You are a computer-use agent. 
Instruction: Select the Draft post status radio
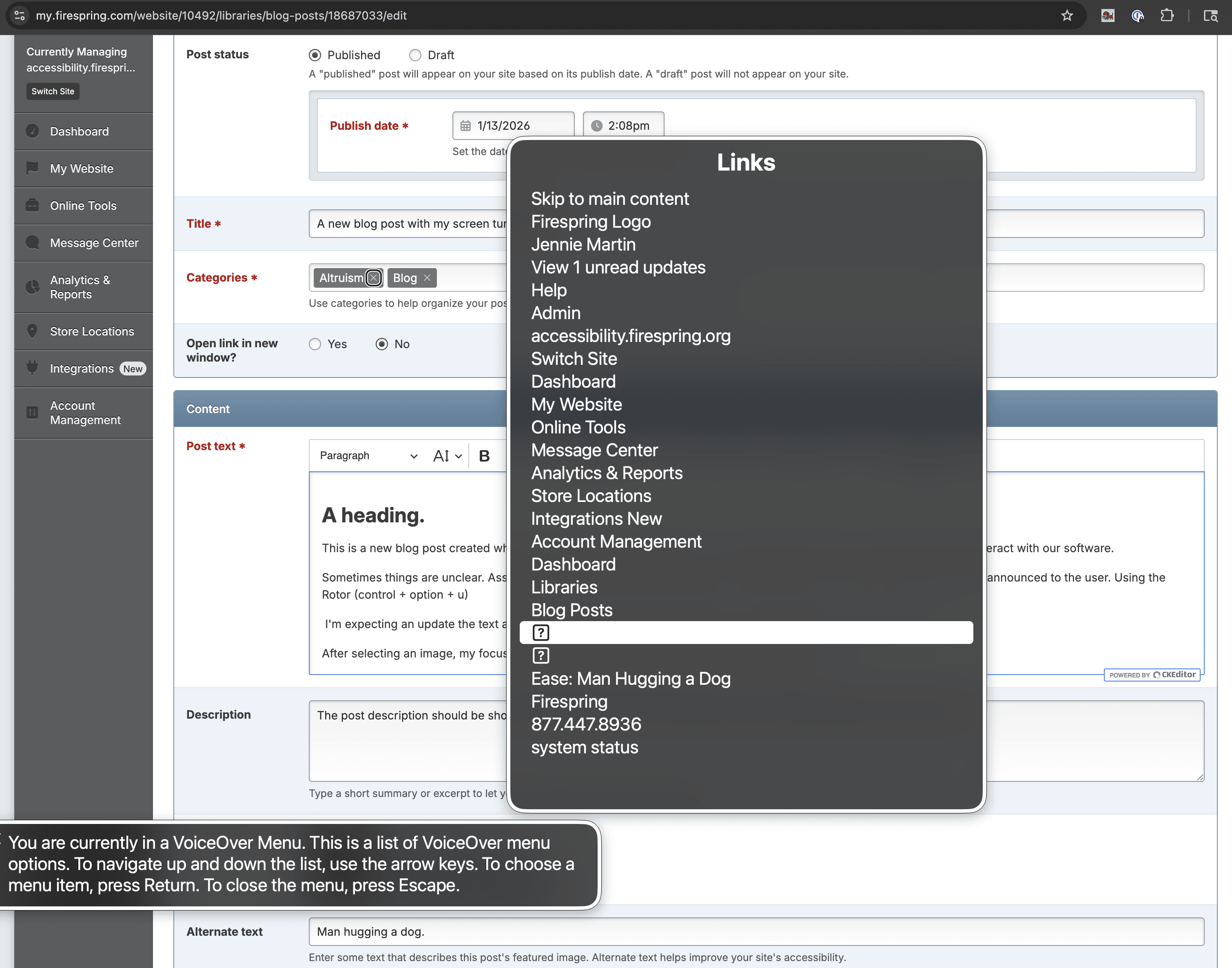pos(415,55)
